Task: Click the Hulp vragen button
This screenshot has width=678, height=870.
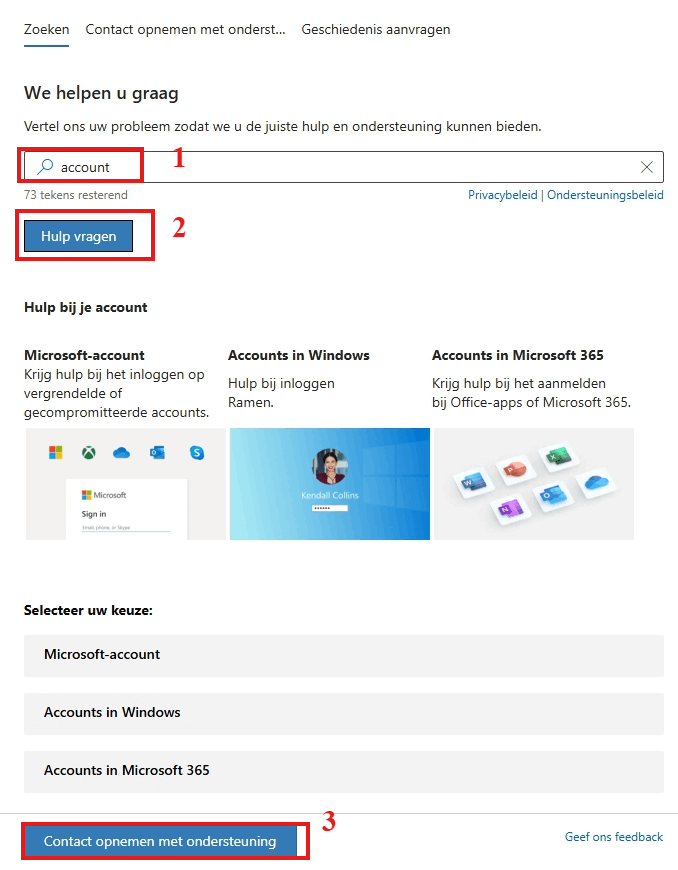Action: 78,236
